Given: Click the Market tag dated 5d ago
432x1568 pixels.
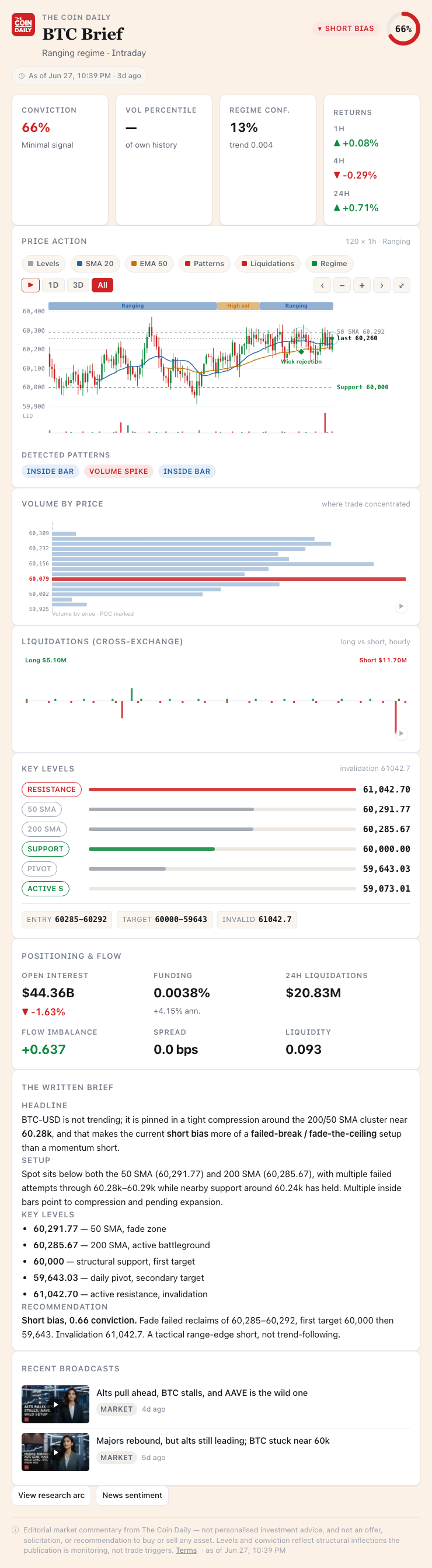Looking at the screenshot, I should click(x=116, y=1457).
